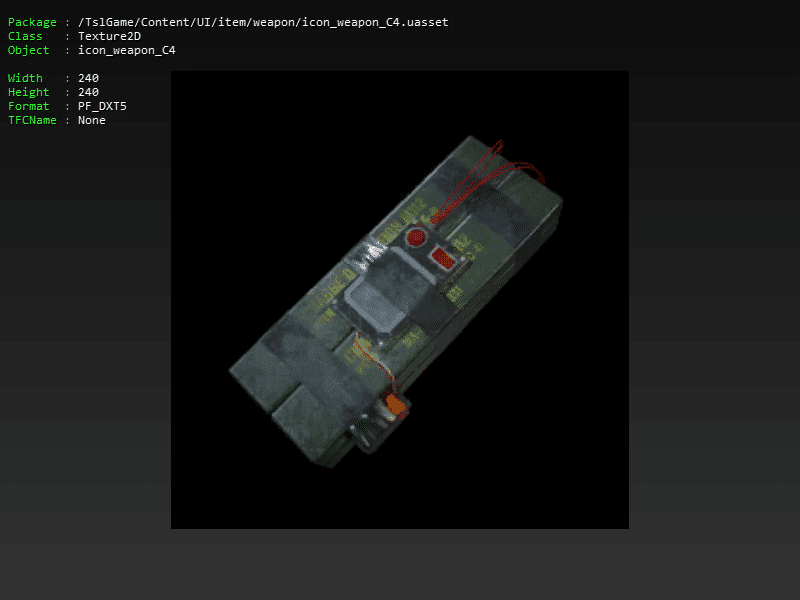Select the Texture2D class value
Image resolution: width=800 pixels, height=600 pixels.
point(109,36)
